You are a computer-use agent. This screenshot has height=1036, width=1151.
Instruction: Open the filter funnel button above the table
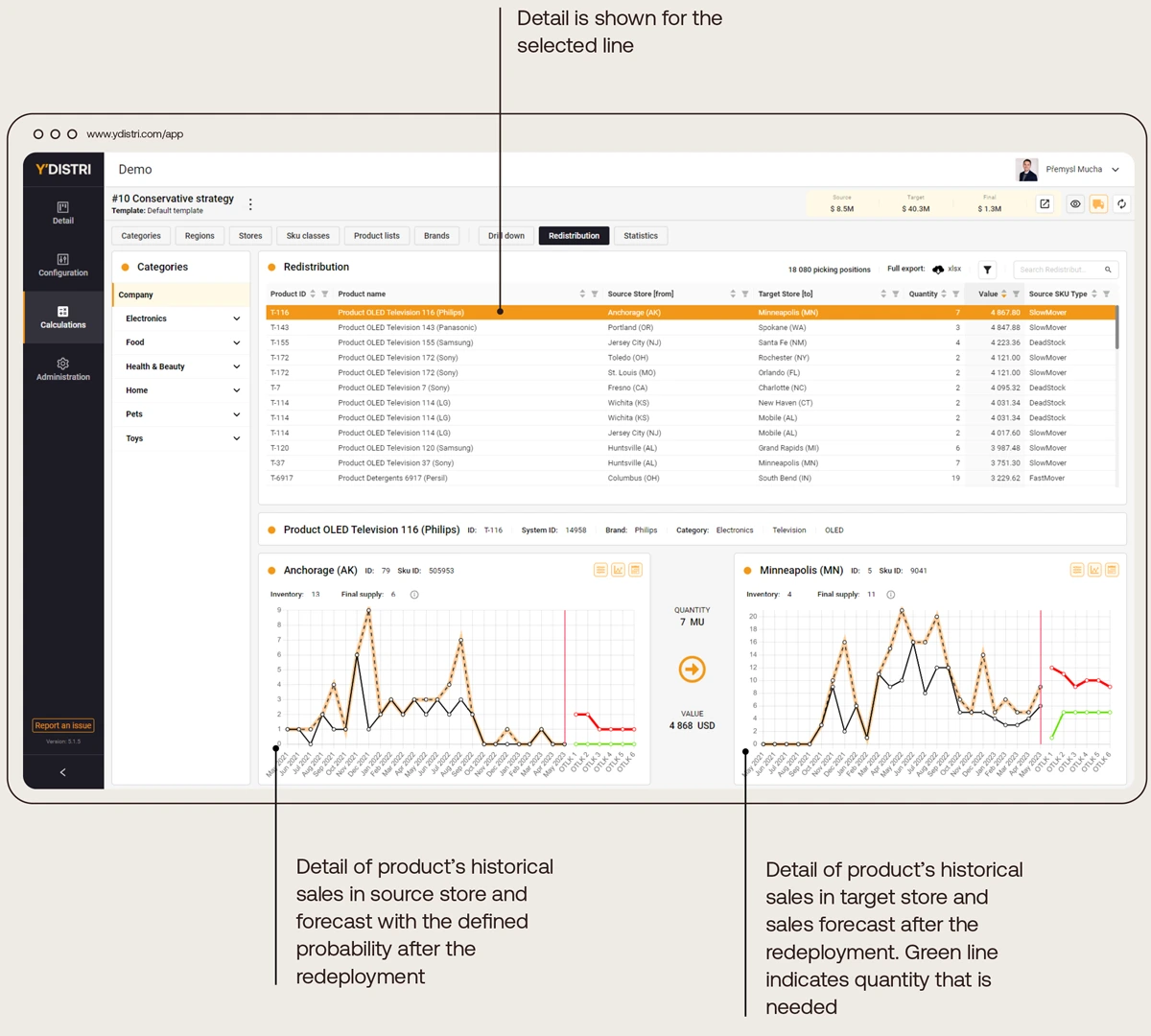tap(988, 270)
